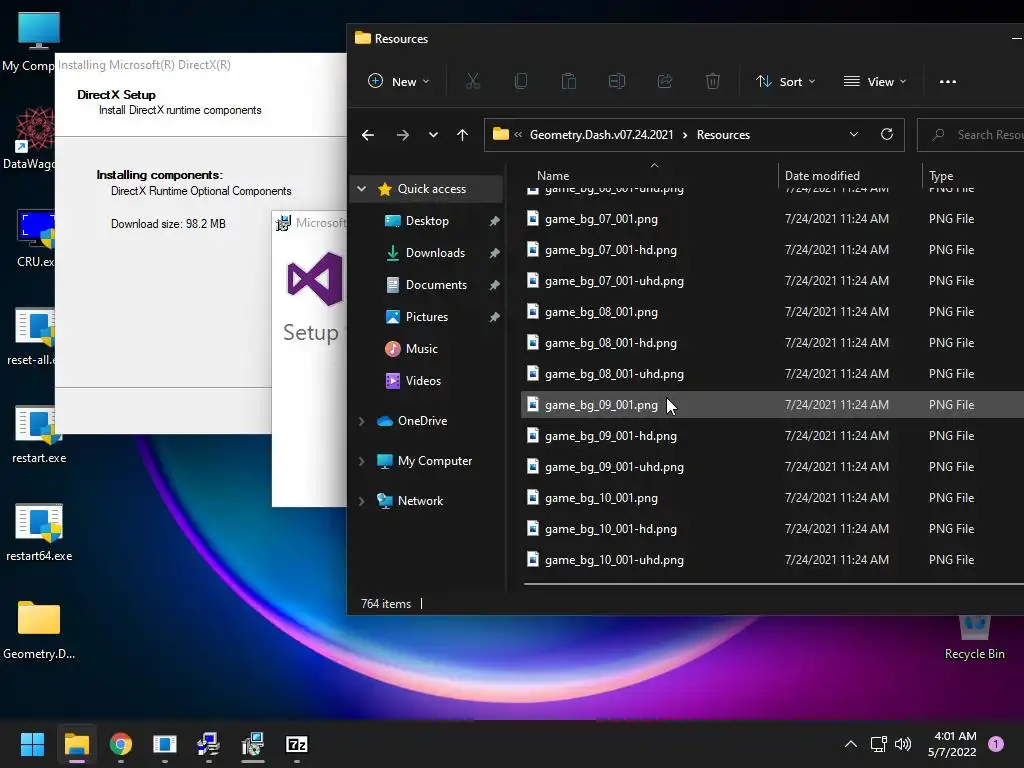Select the restart.exe desktop icon
Image resolution: width=1024 pixels, height=768 pixels.
point(39,436)
